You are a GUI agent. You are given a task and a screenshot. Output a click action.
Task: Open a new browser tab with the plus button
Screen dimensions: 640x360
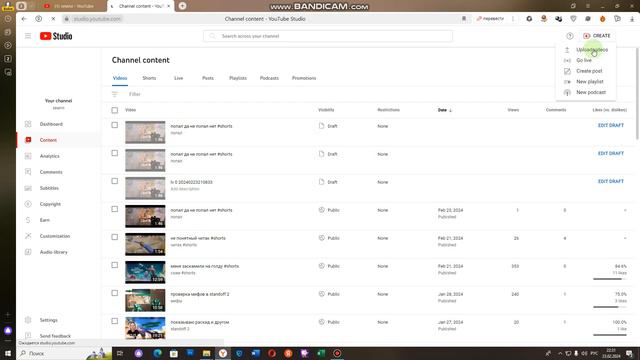[182, 6]
